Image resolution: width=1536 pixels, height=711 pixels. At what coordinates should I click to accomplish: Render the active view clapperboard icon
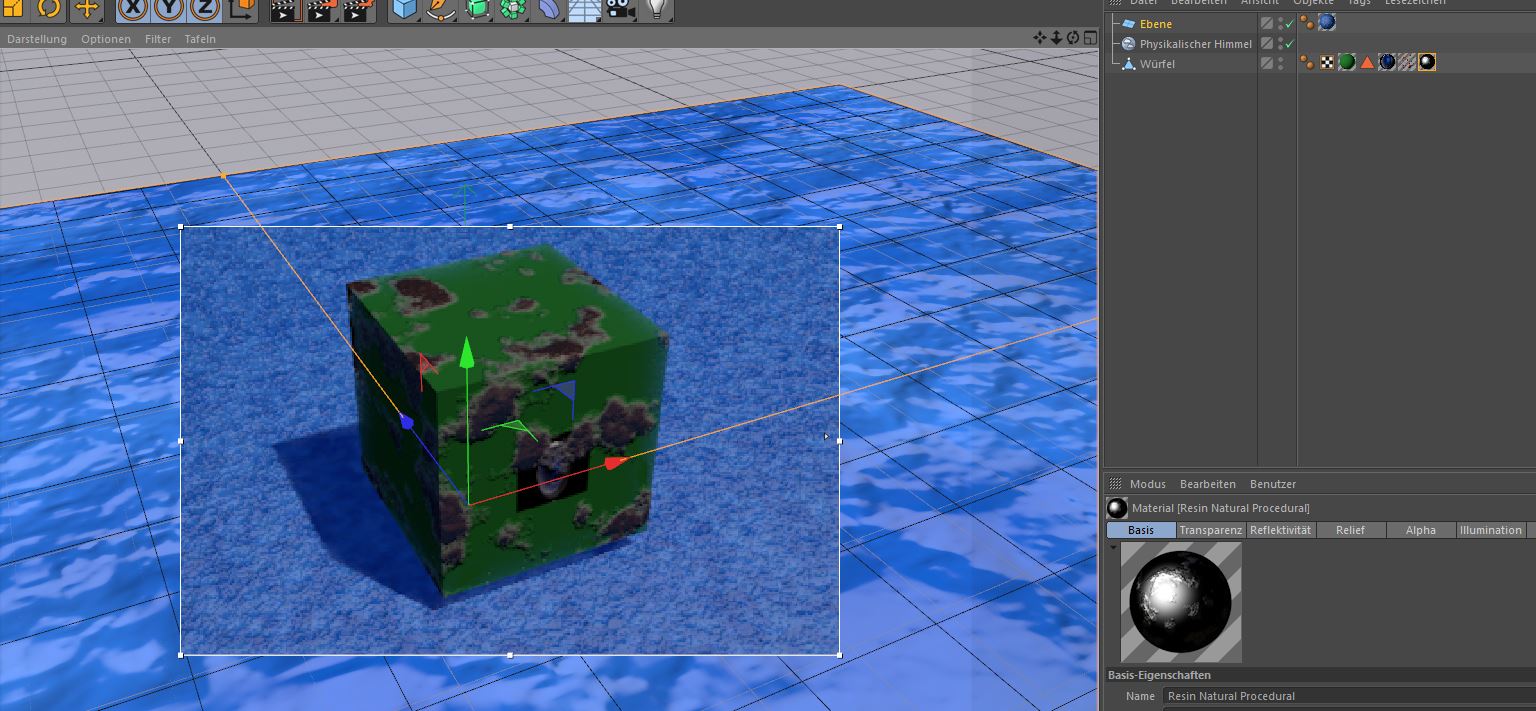tap(285, 9)
